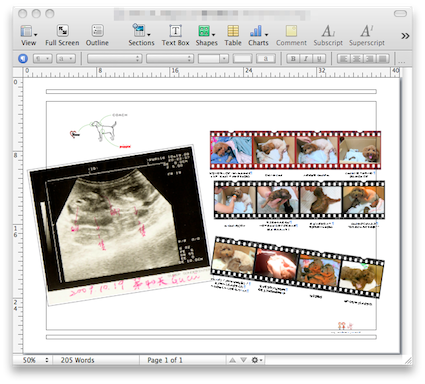Toggle underline formatting
This screenshot has height=384, width=425.
click(319, 59)
